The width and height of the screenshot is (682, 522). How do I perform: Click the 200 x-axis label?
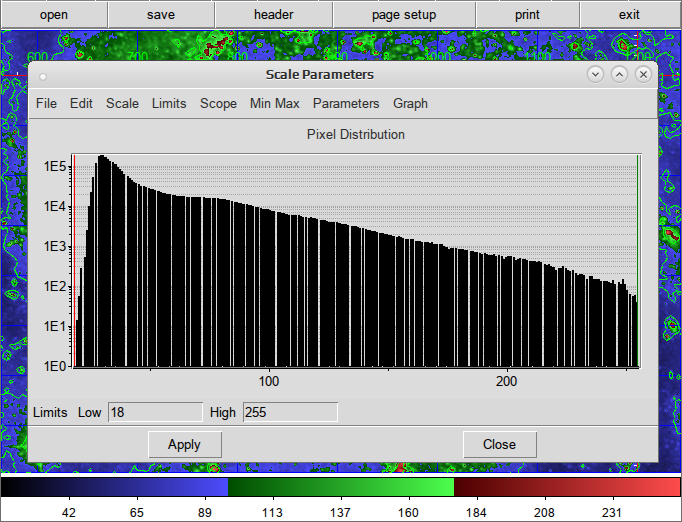(x=507, y=381)
